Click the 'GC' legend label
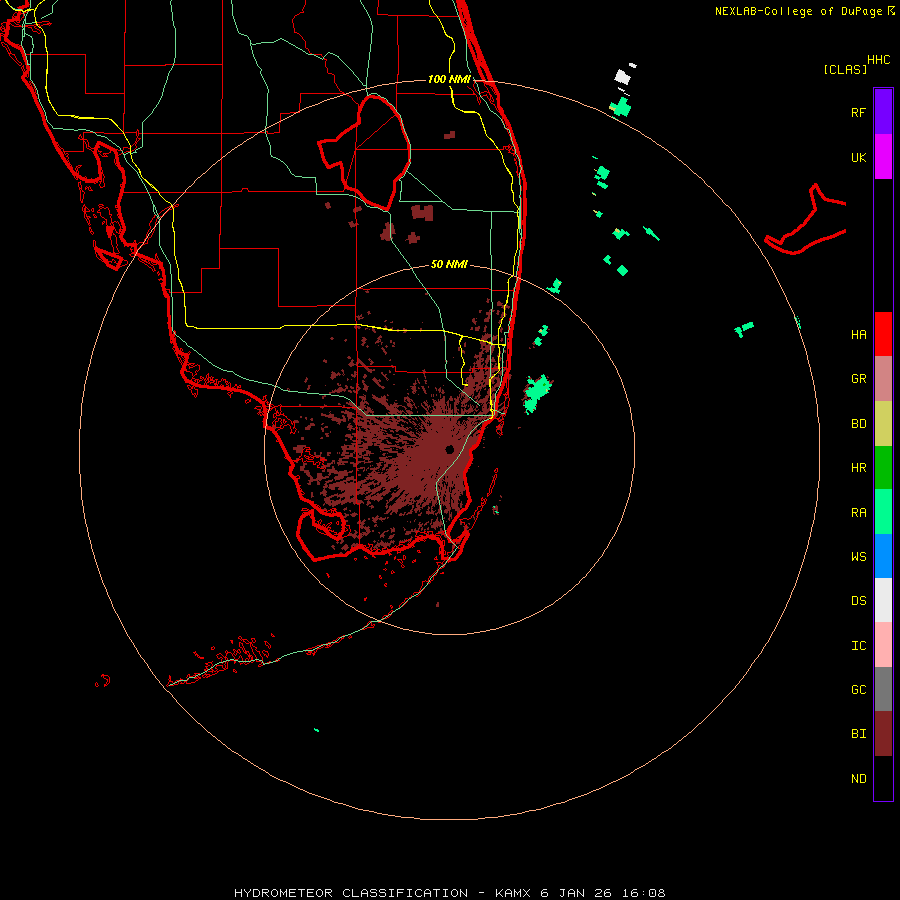The image size is (900, 900). click(858, 689)
